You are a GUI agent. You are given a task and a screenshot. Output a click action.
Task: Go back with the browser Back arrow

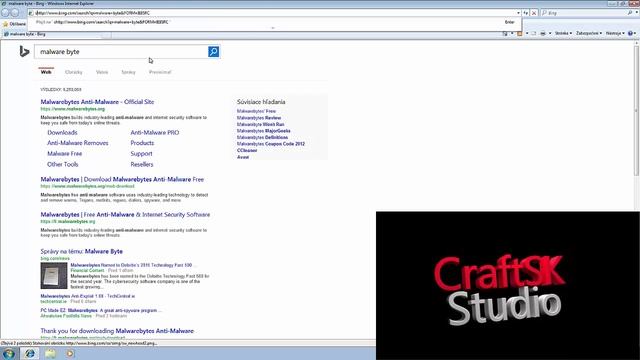coord(5,13)
